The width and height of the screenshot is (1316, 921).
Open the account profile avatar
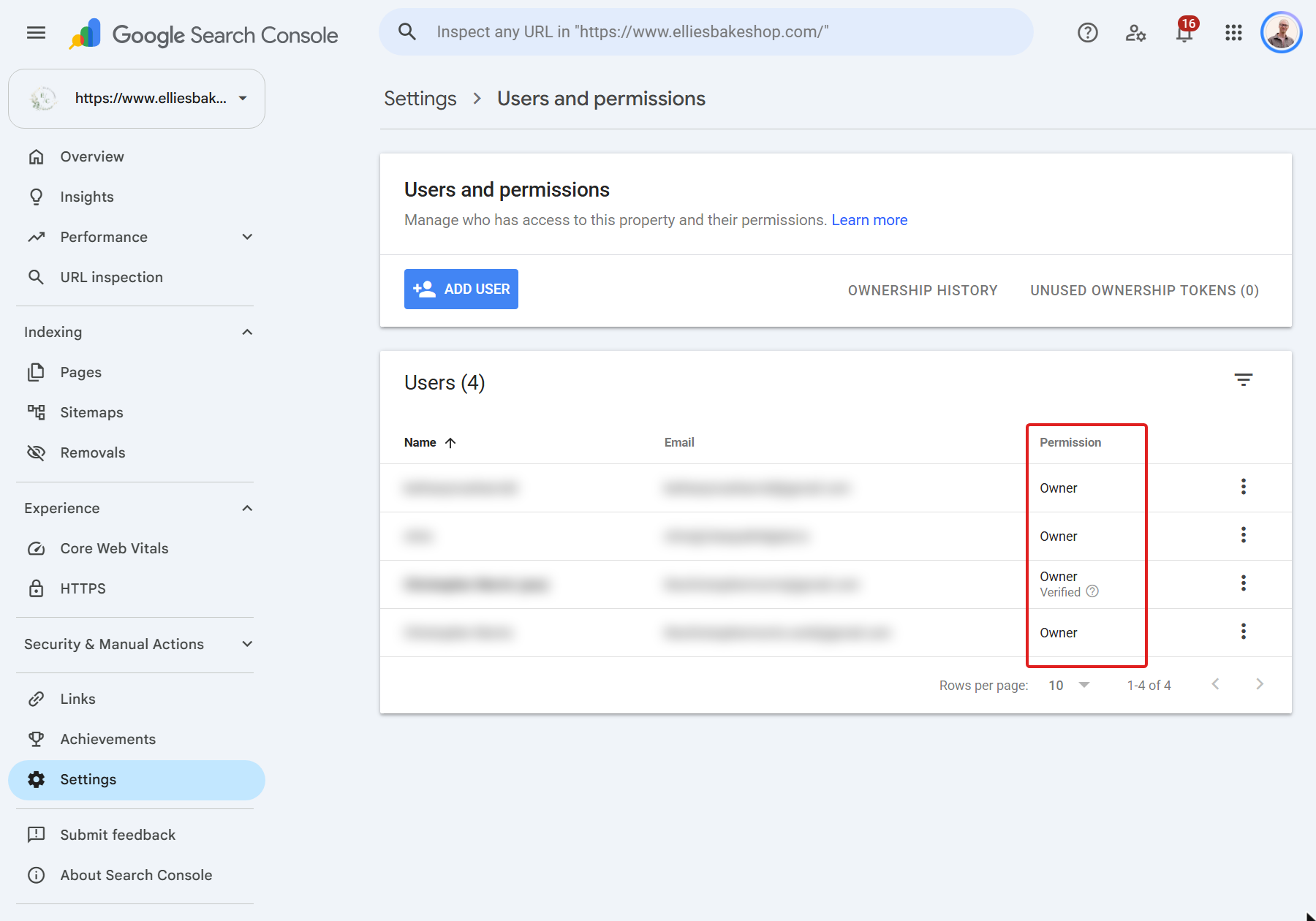click(x=1282, y=32)
